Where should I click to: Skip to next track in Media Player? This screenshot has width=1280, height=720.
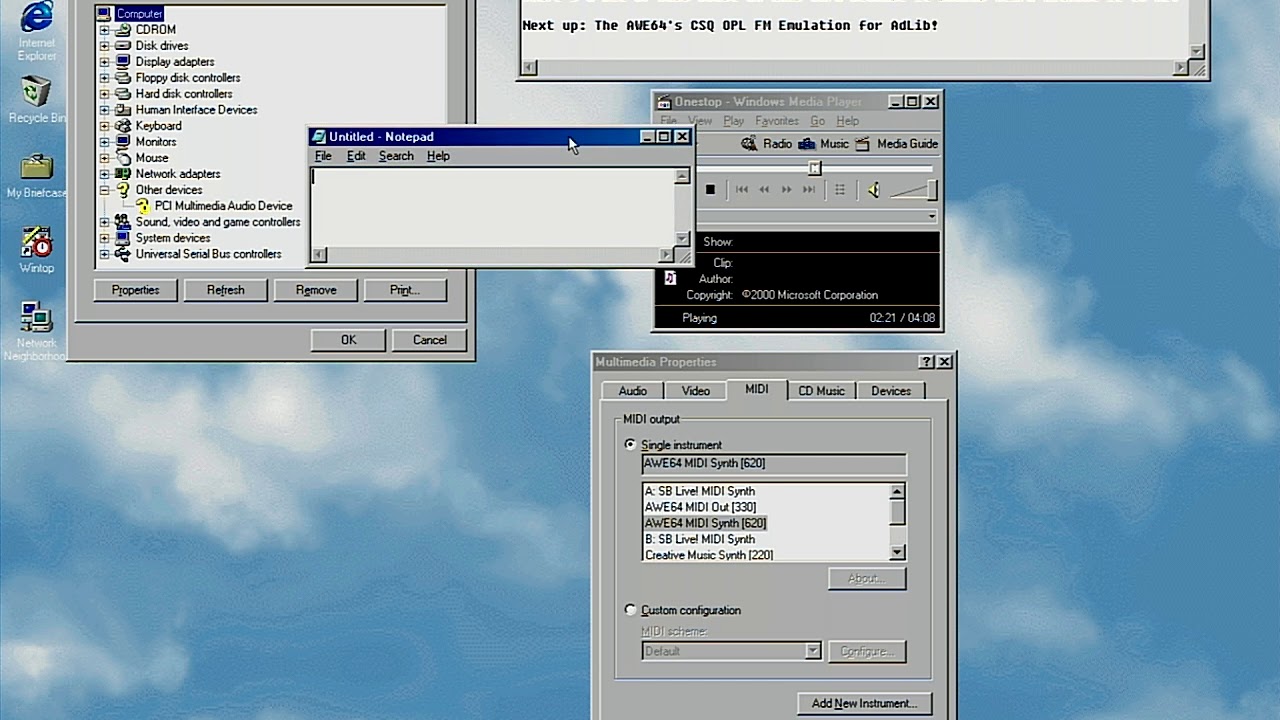pos(809,189)
